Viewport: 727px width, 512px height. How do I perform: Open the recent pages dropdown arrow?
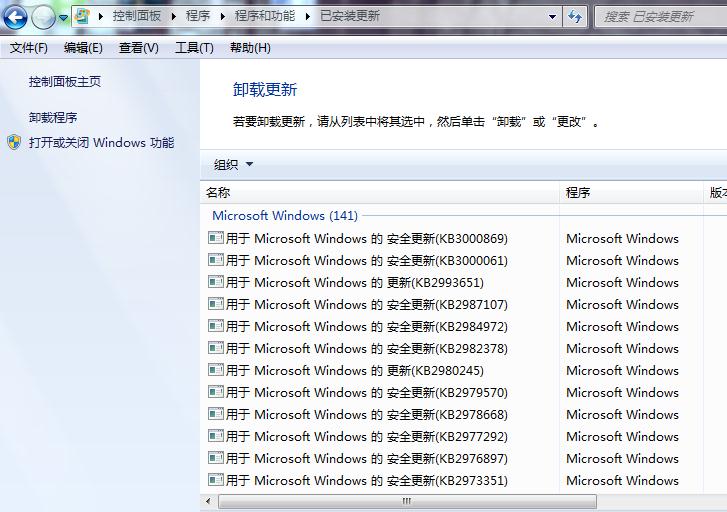click(x=64, y=18)
